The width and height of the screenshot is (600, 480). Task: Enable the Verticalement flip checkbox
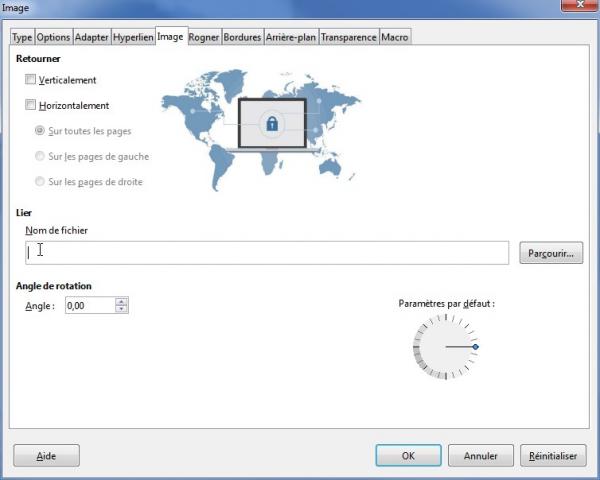[31, 80]
